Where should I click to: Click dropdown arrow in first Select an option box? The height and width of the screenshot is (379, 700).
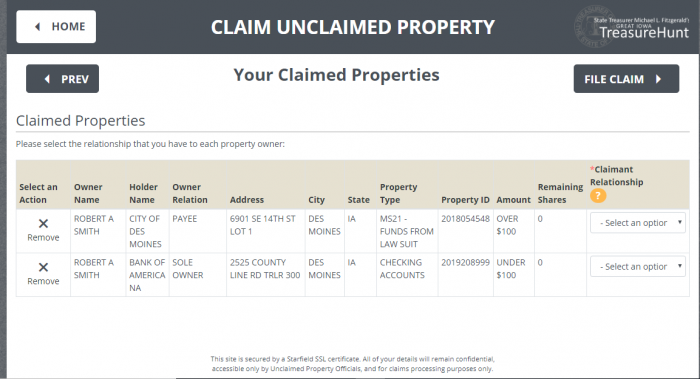679,222
